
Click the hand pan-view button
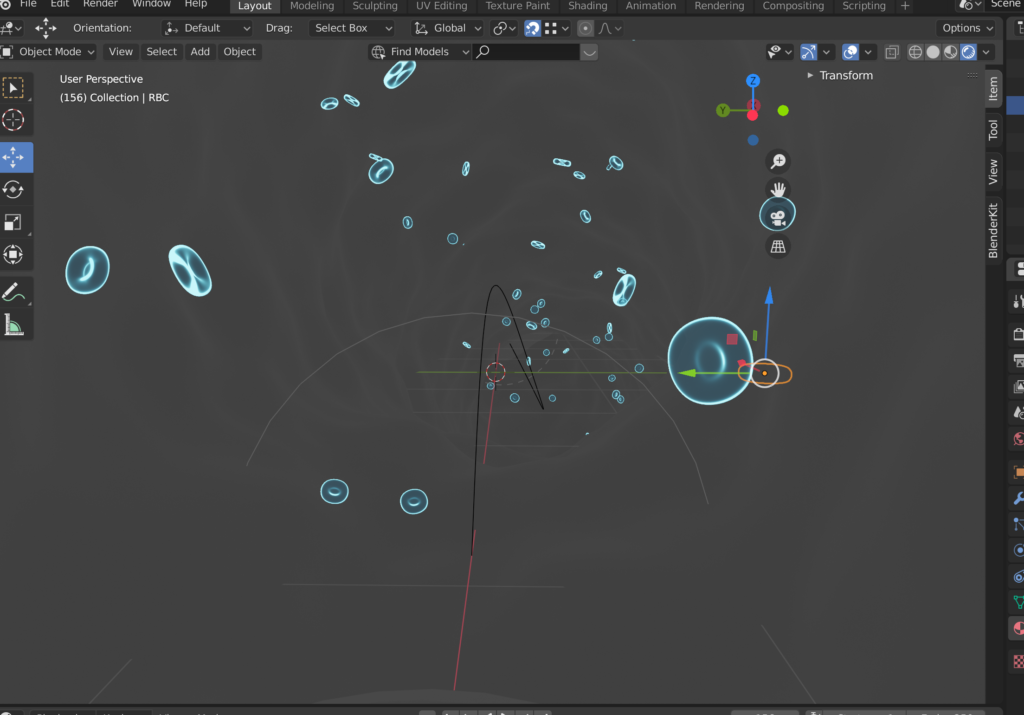tap(778, 189)
